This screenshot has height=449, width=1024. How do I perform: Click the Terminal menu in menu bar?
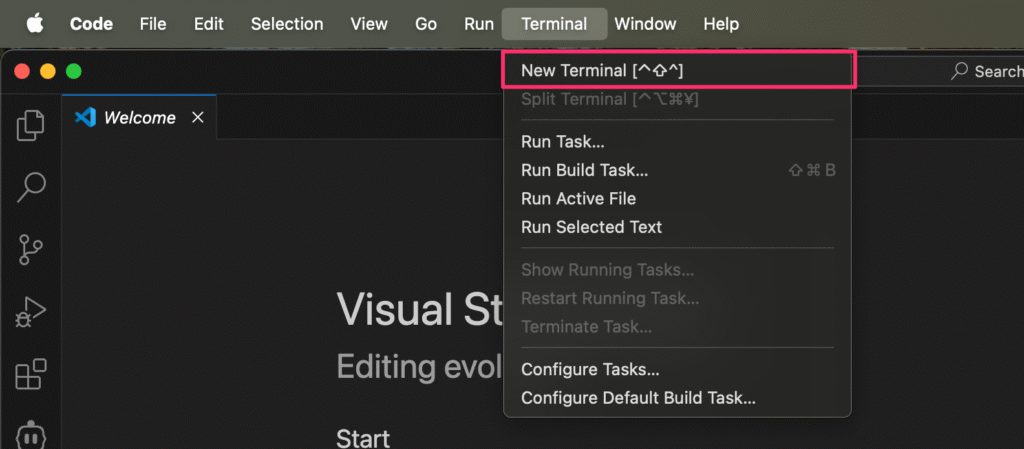click(x=554, y=24)
